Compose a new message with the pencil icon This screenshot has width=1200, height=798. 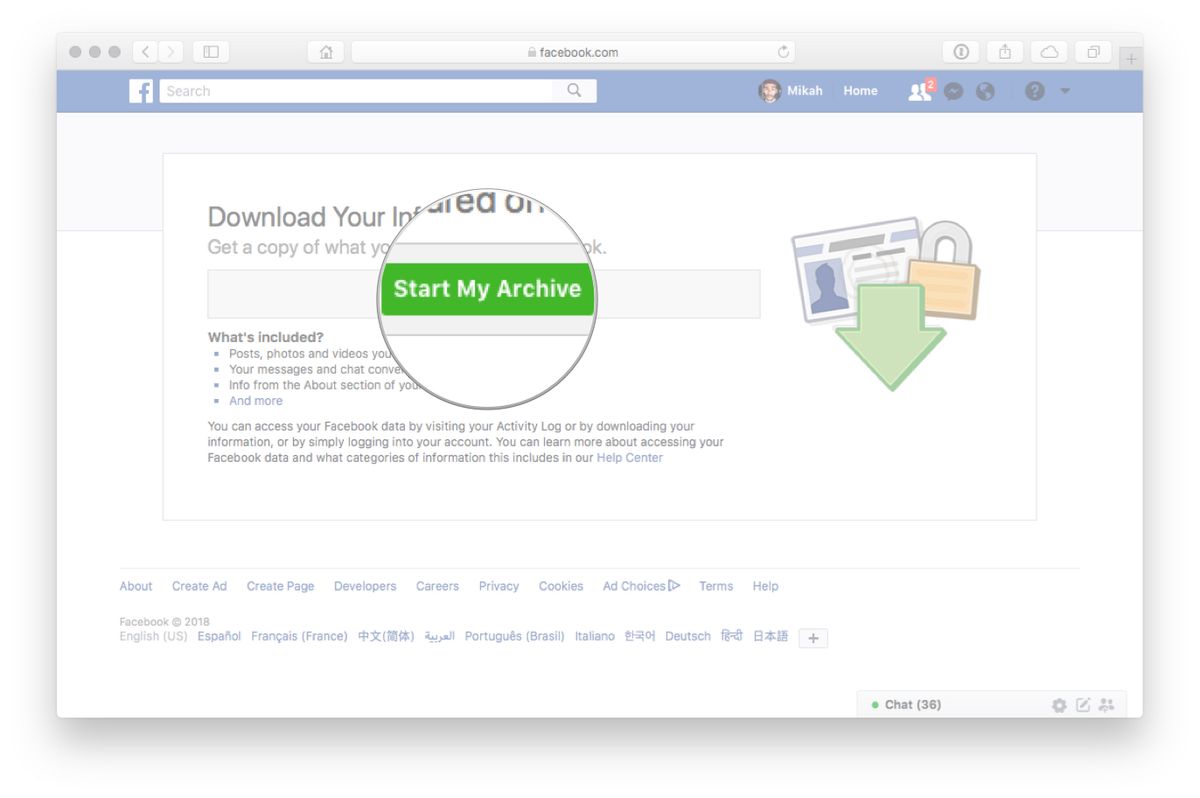[1082, 705]
